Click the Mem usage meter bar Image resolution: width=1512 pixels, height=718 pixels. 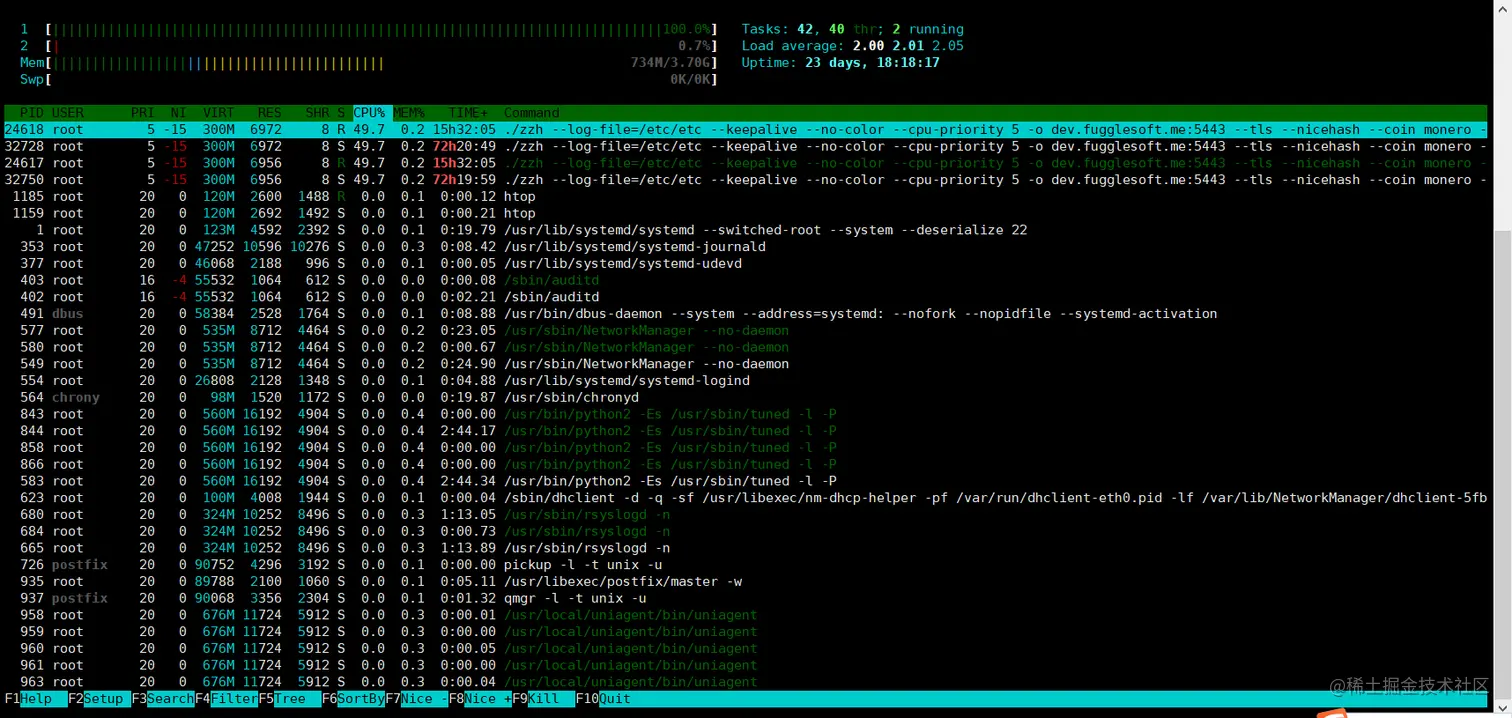382,63
